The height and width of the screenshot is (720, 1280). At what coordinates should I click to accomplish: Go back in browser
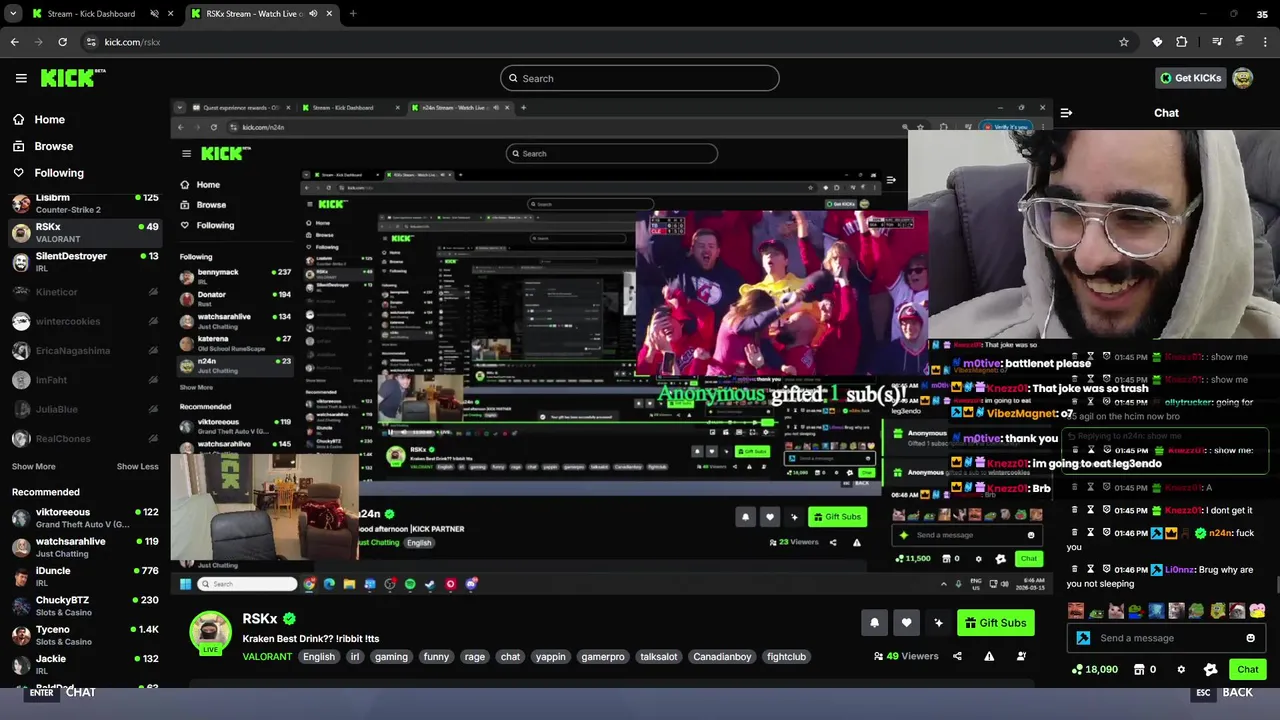coord(14,42)
